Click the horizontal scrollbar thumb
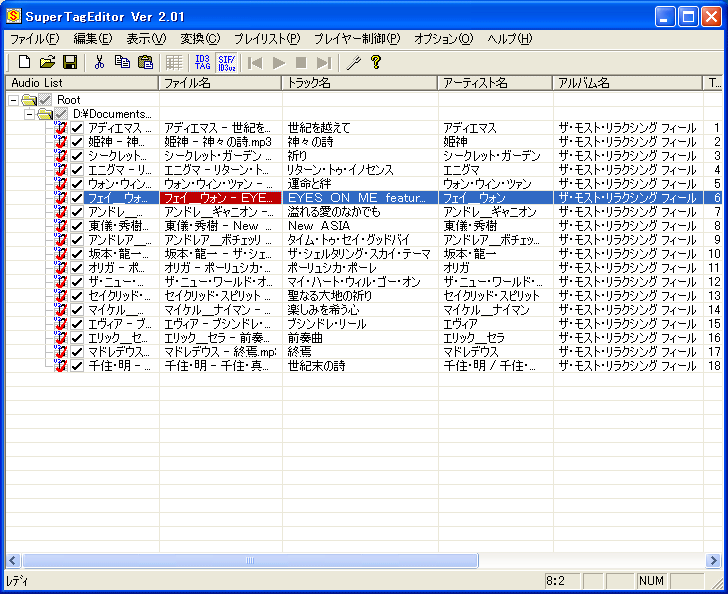 click(x=250, y=561)
